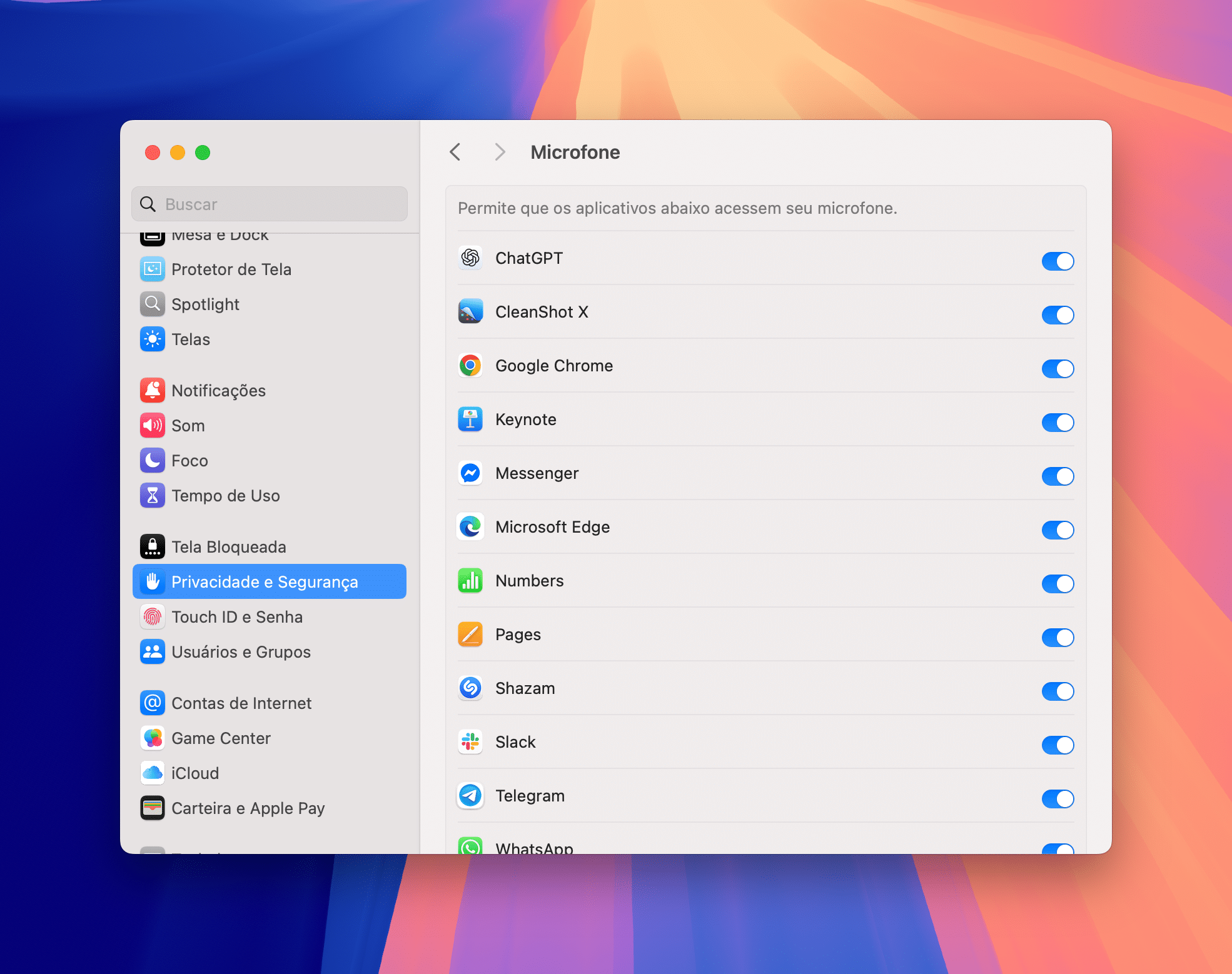Click Carteira e Apple Pay label

[248, 808]
